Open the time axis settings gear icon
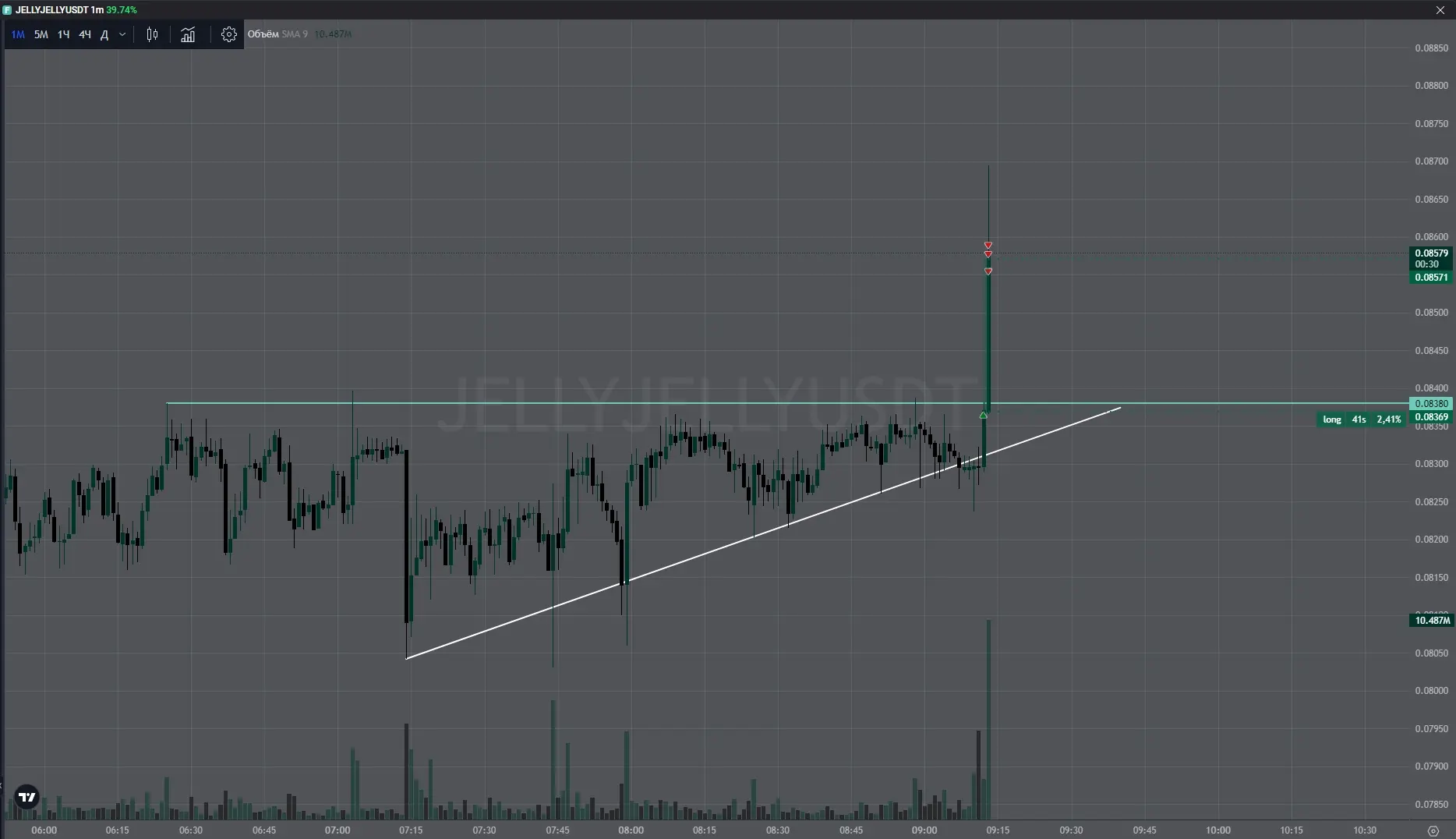 [1433, 830]
